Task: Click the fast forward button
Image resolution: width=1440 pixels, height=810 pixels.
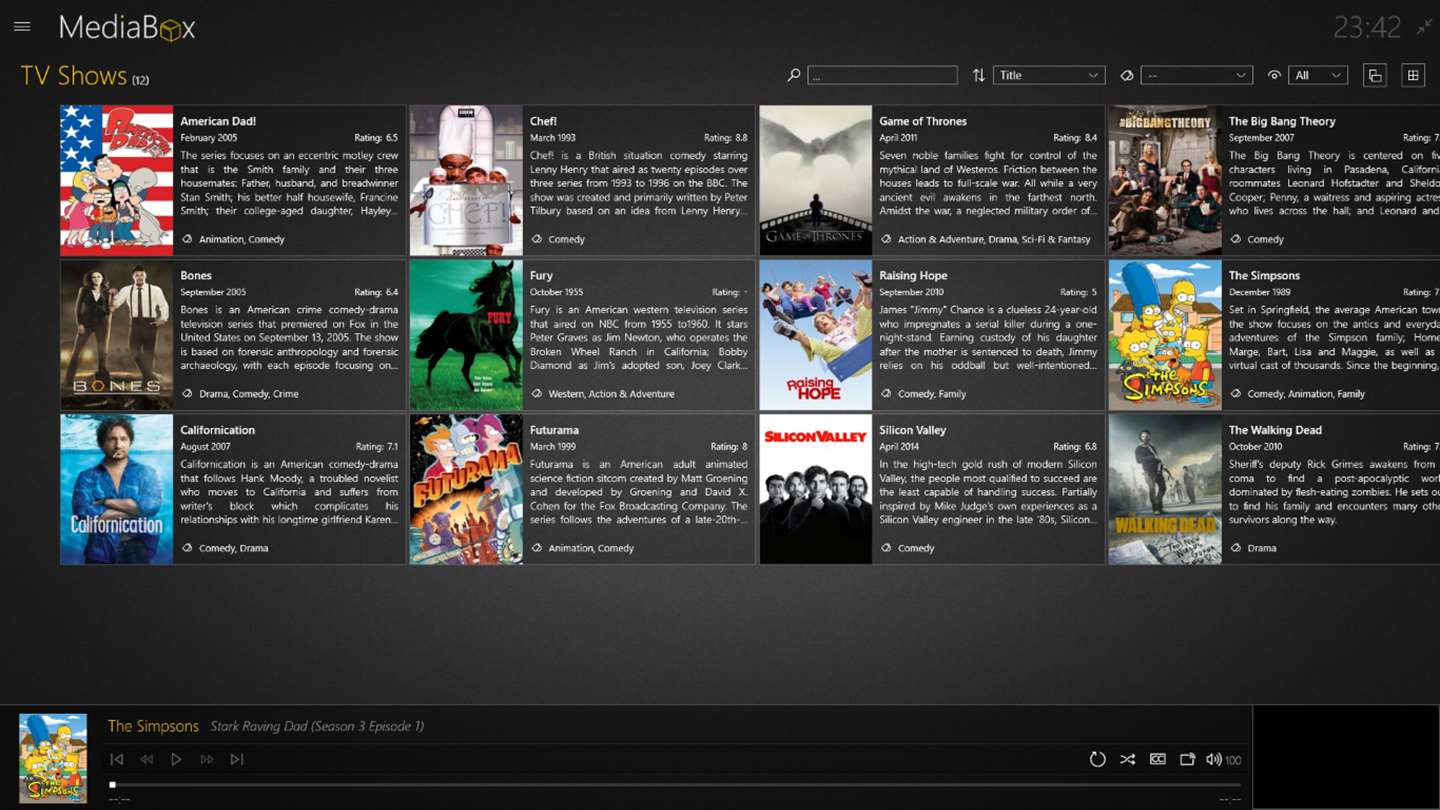Action: [207, 759]
